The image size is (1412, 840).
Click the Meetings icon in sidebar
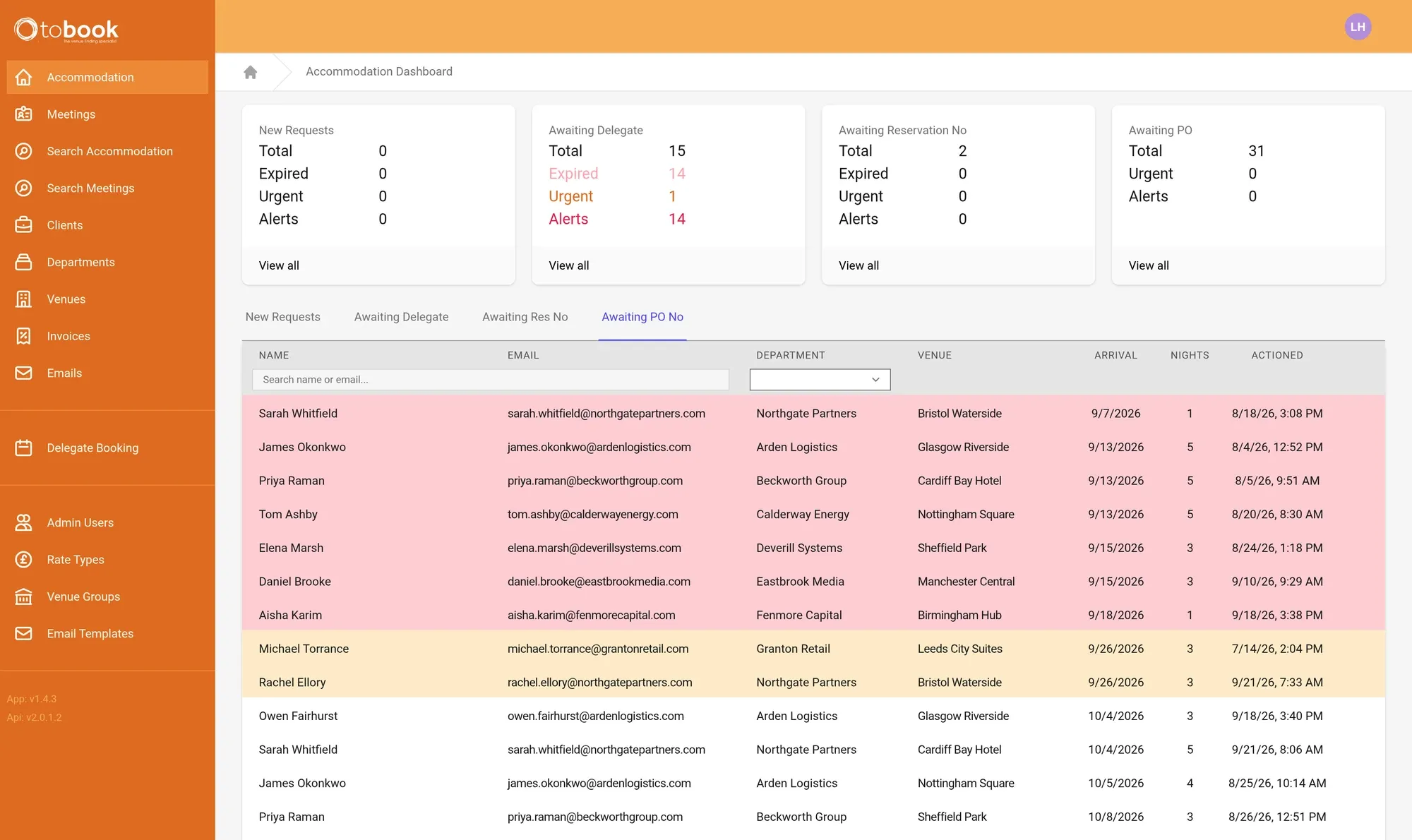tap(23, 114)
